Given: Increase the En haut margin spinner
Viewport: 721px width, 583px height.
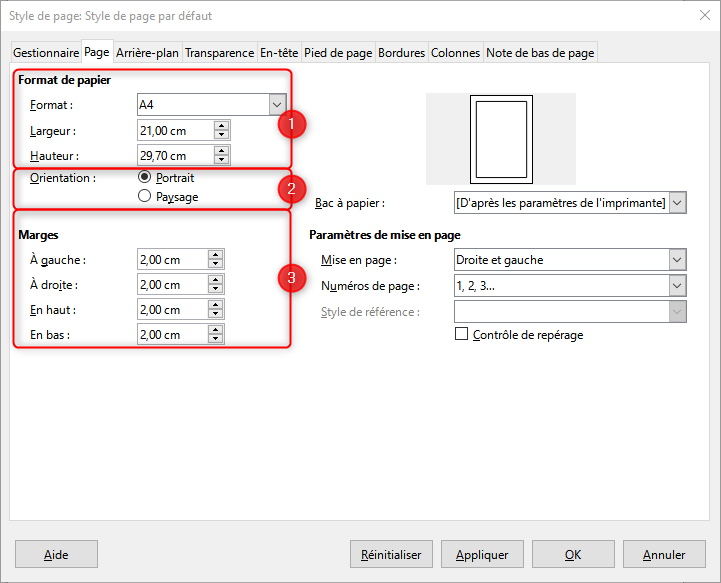Looking at the screenshot, I should pyautogui.click(x=216, y=305).
